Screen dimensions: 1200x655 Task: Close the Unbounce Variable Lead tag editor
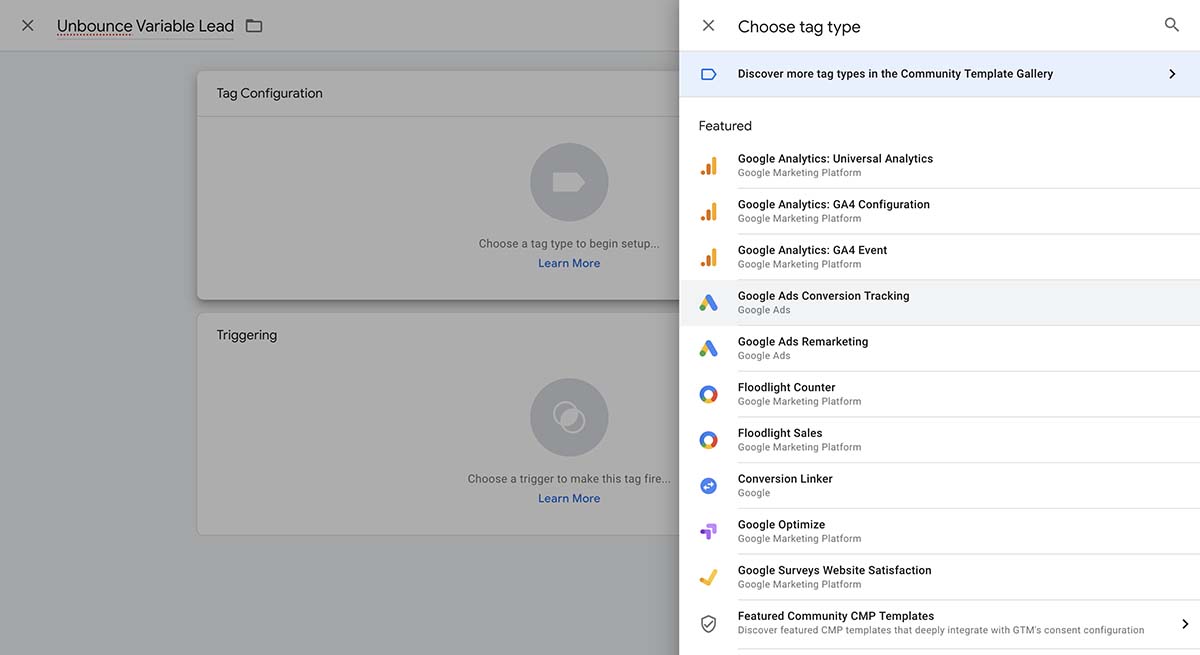(28, 26)
